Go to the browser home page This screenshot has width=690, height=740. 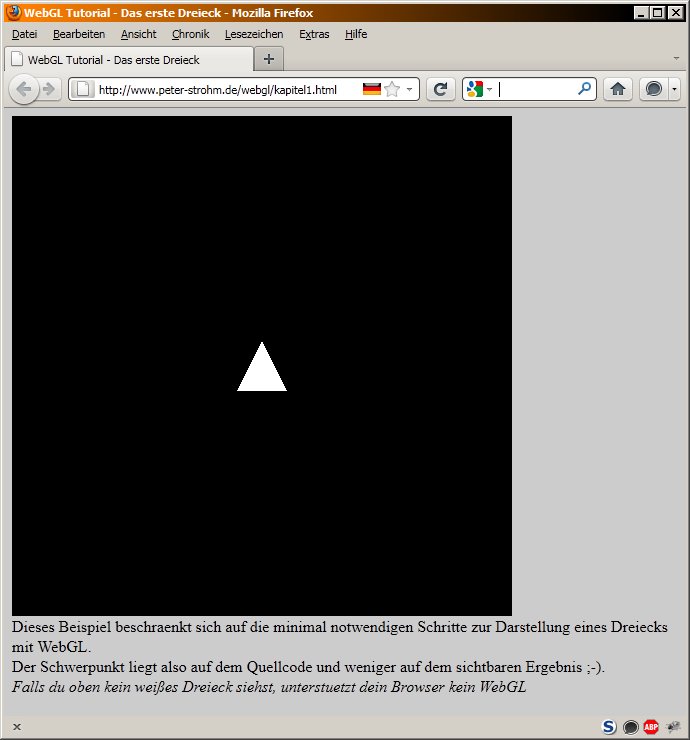pos(618,90)
